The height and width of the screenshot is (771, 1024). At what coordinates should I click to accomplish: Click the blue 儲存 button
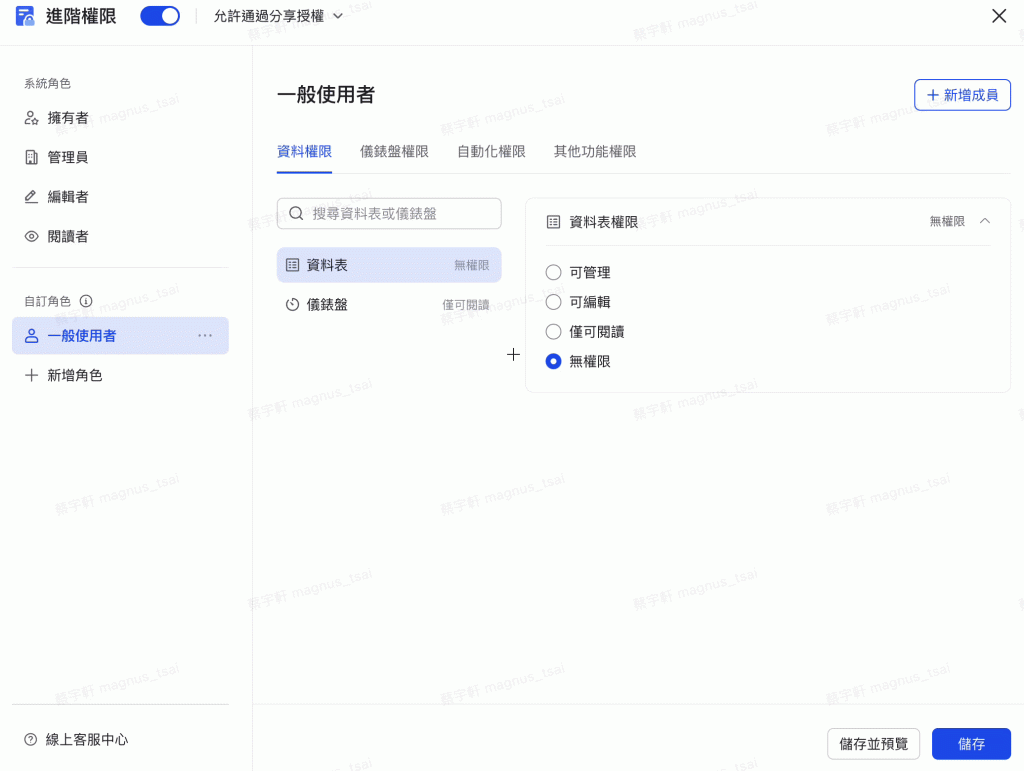971,744
